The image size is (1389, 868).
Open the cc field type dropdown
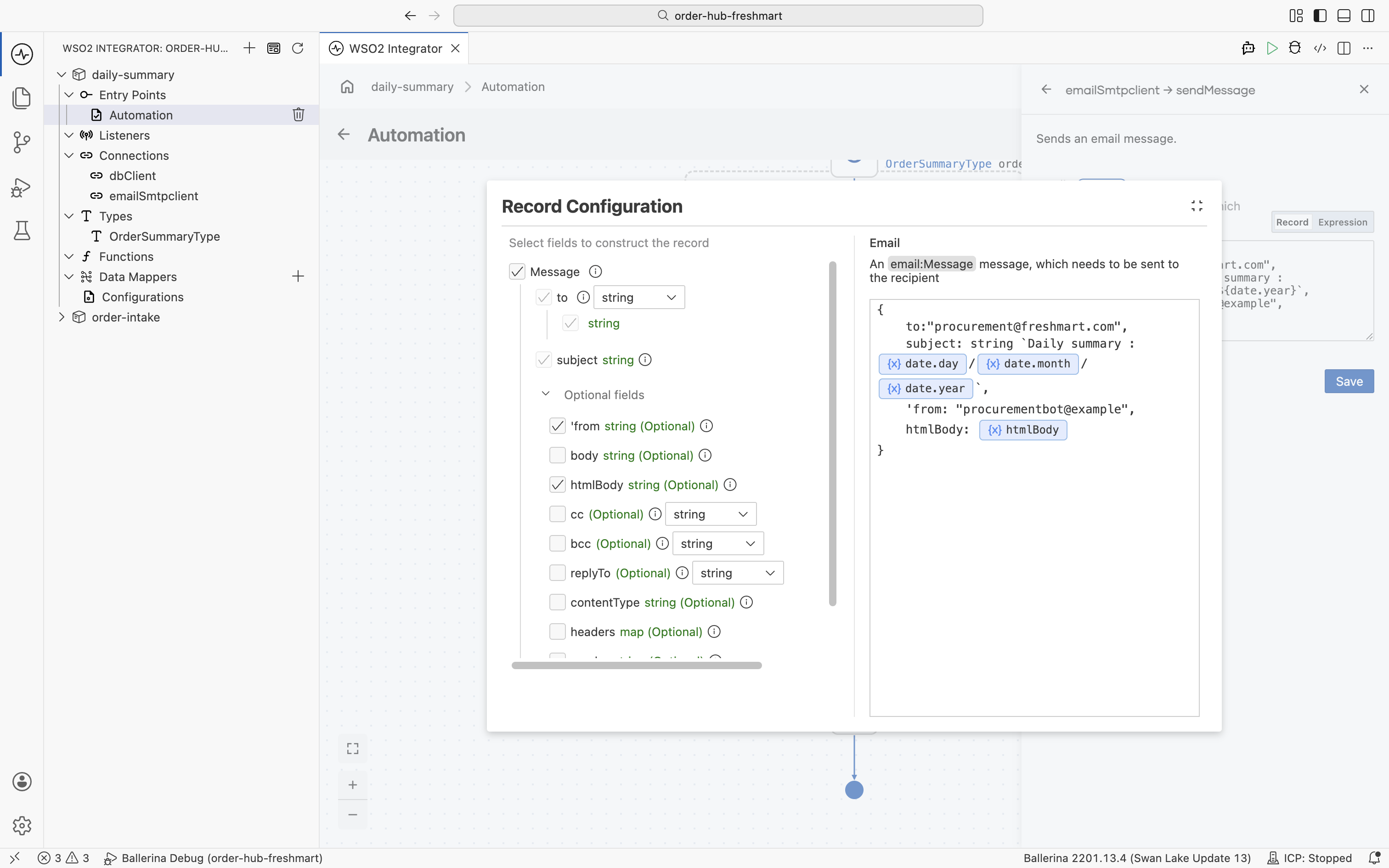(711, 514)
